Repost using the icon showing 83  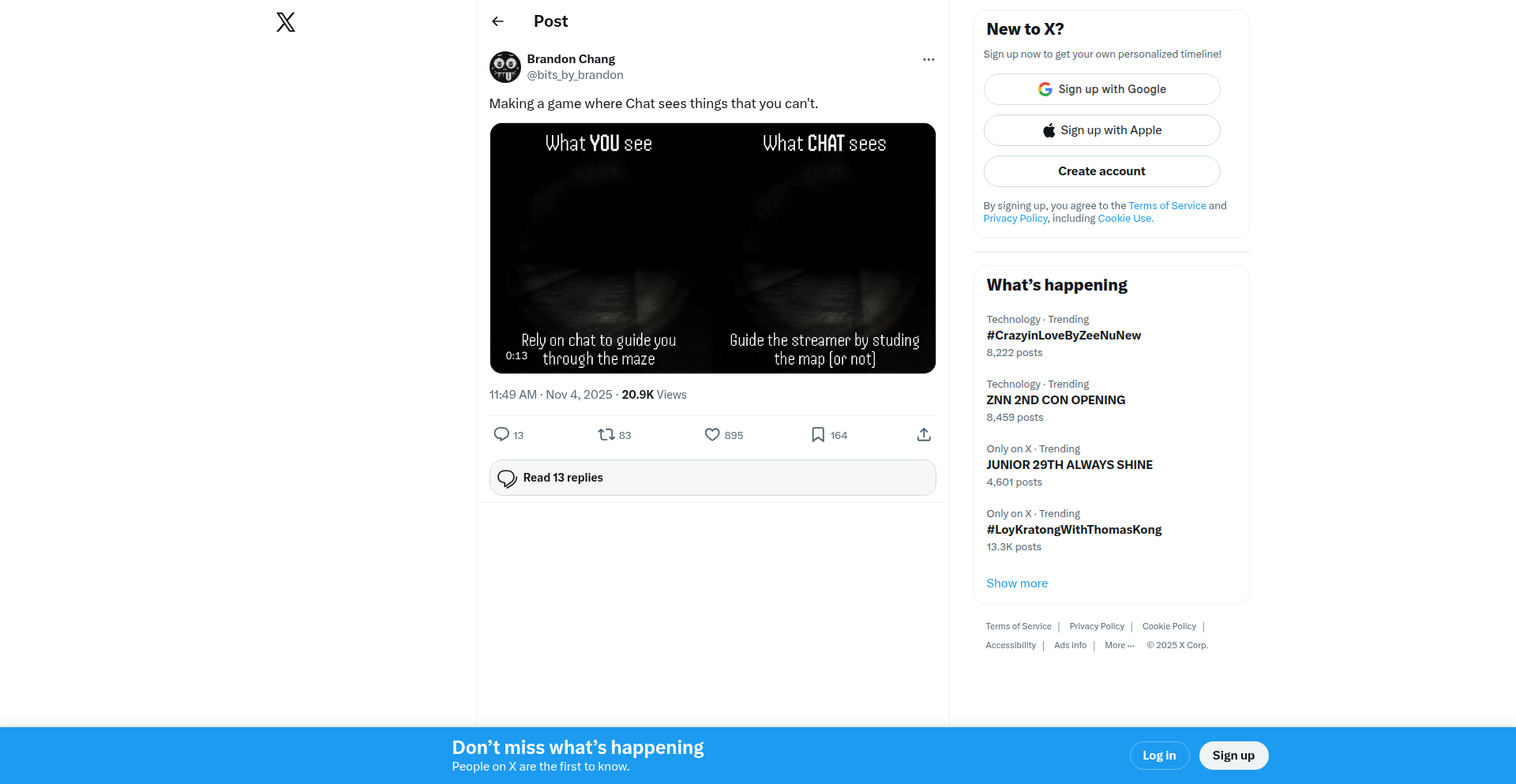606,434
